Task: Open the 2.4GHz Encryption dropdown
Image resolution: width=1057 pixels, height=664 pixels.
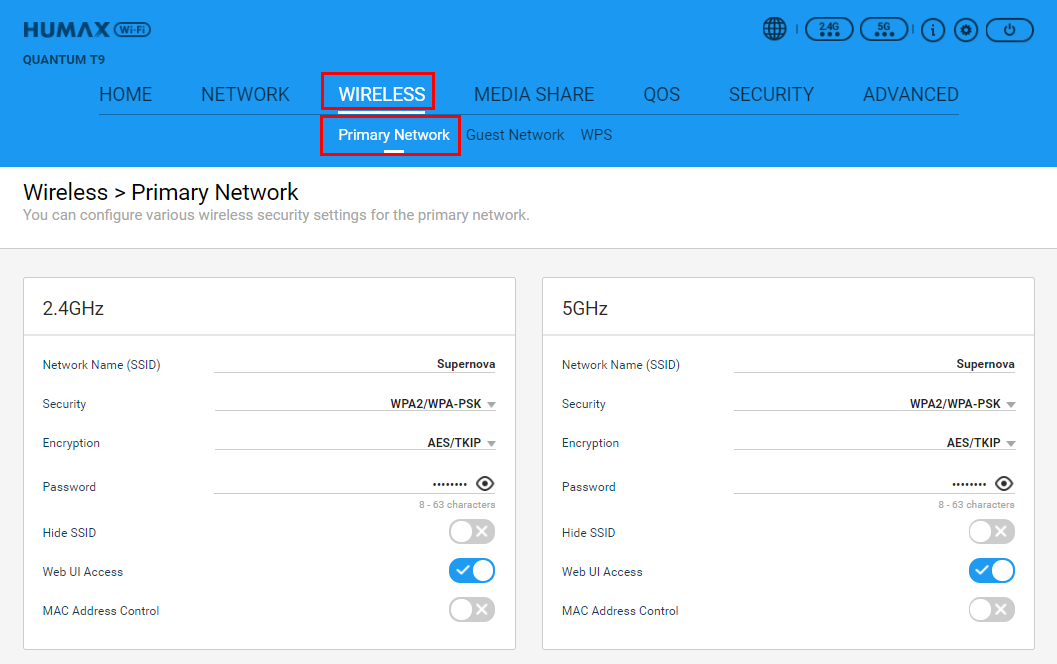Action: tap(355, 443)
